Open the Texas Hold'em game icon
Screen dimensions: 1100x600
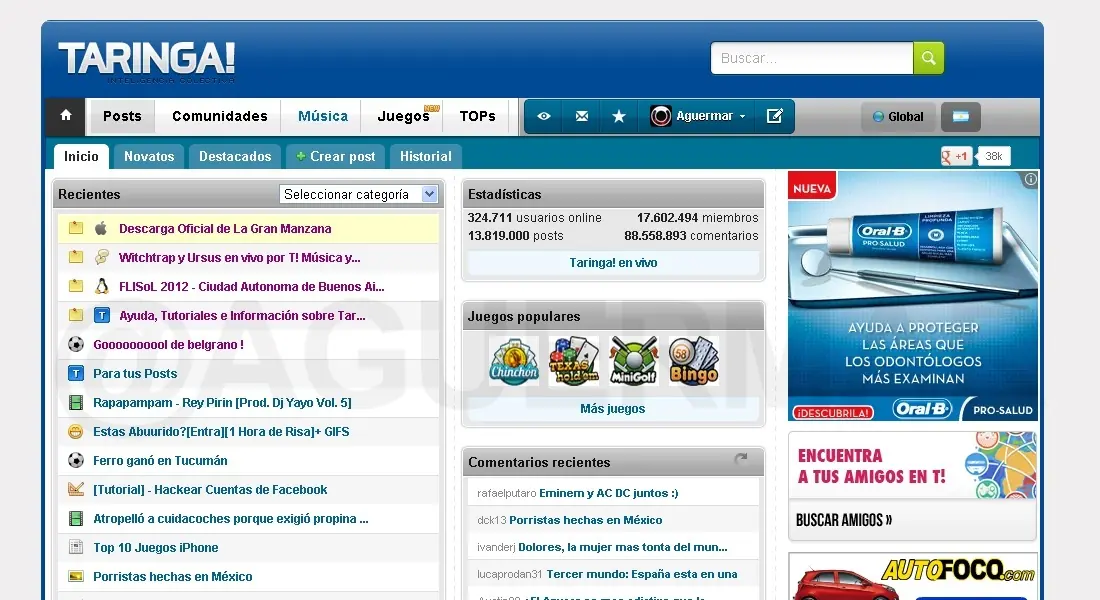coord(574,361)
